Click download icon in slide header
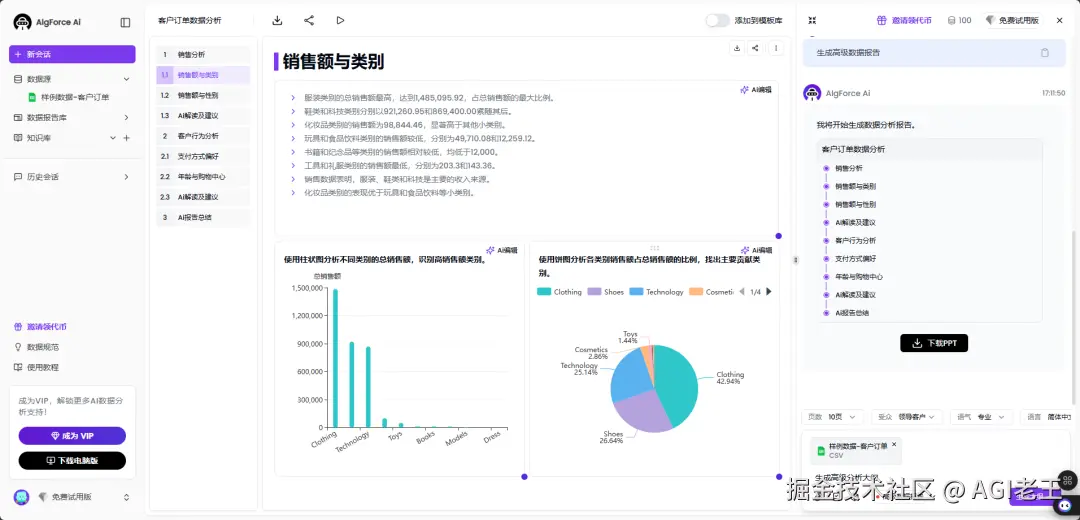1080x520 pixels. [x=737, y=48]
